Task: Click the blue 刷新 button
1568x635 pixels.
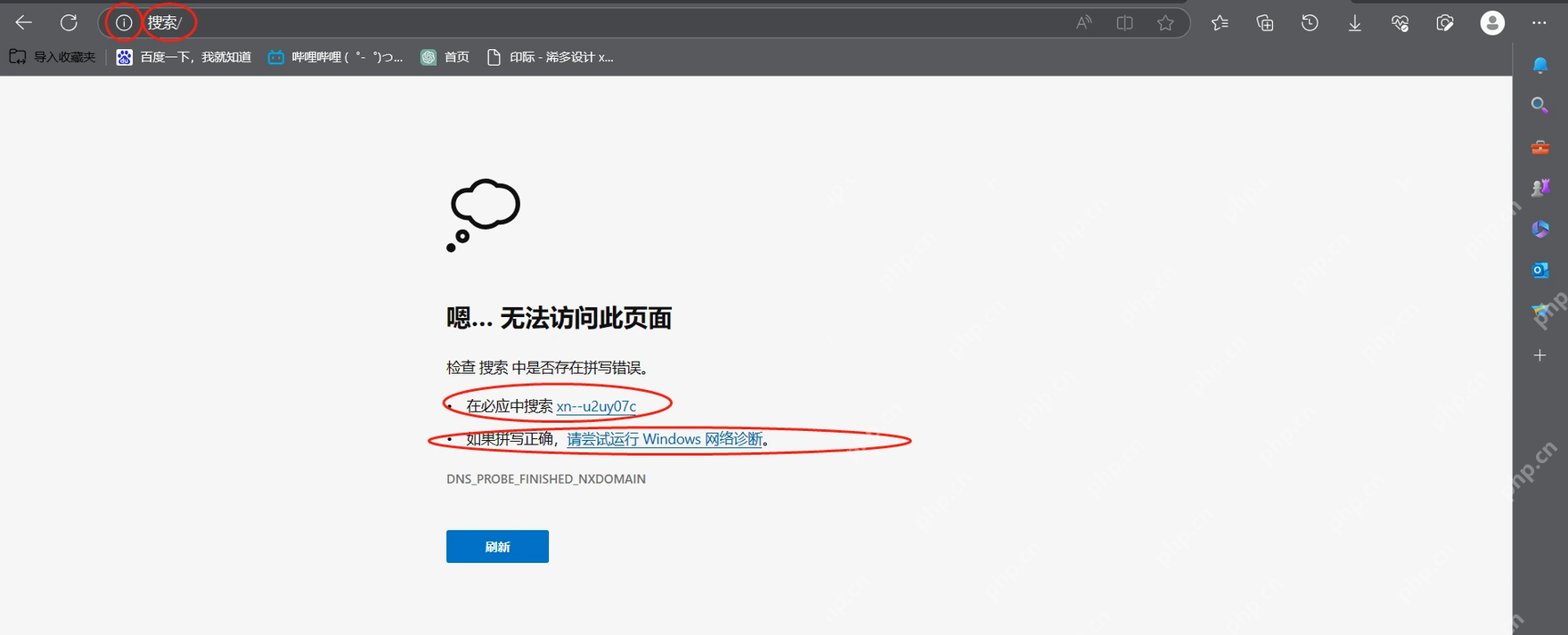Action: (x=497, y=547)
